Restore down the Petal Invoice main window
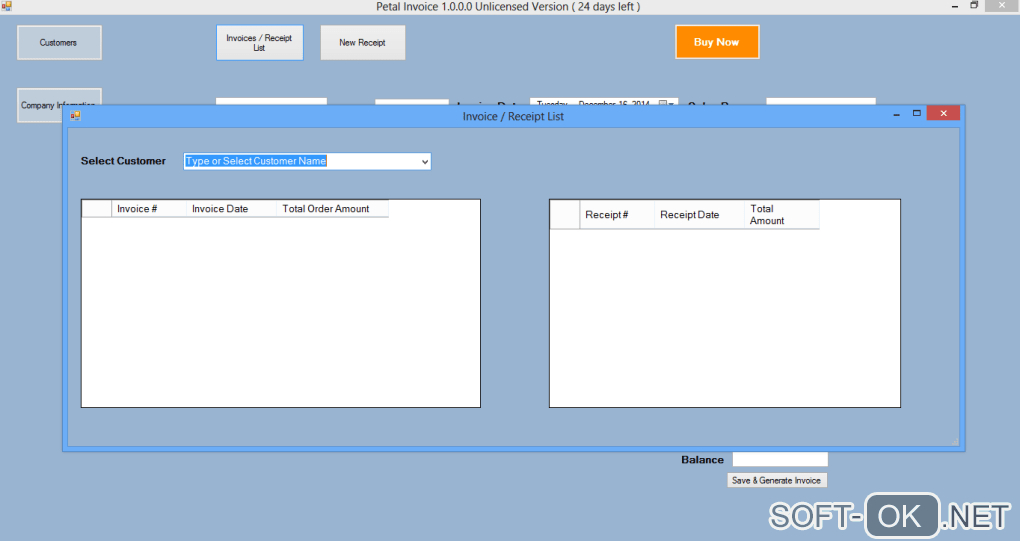Screen dimensions: 1020x541 tap(974, 5)
